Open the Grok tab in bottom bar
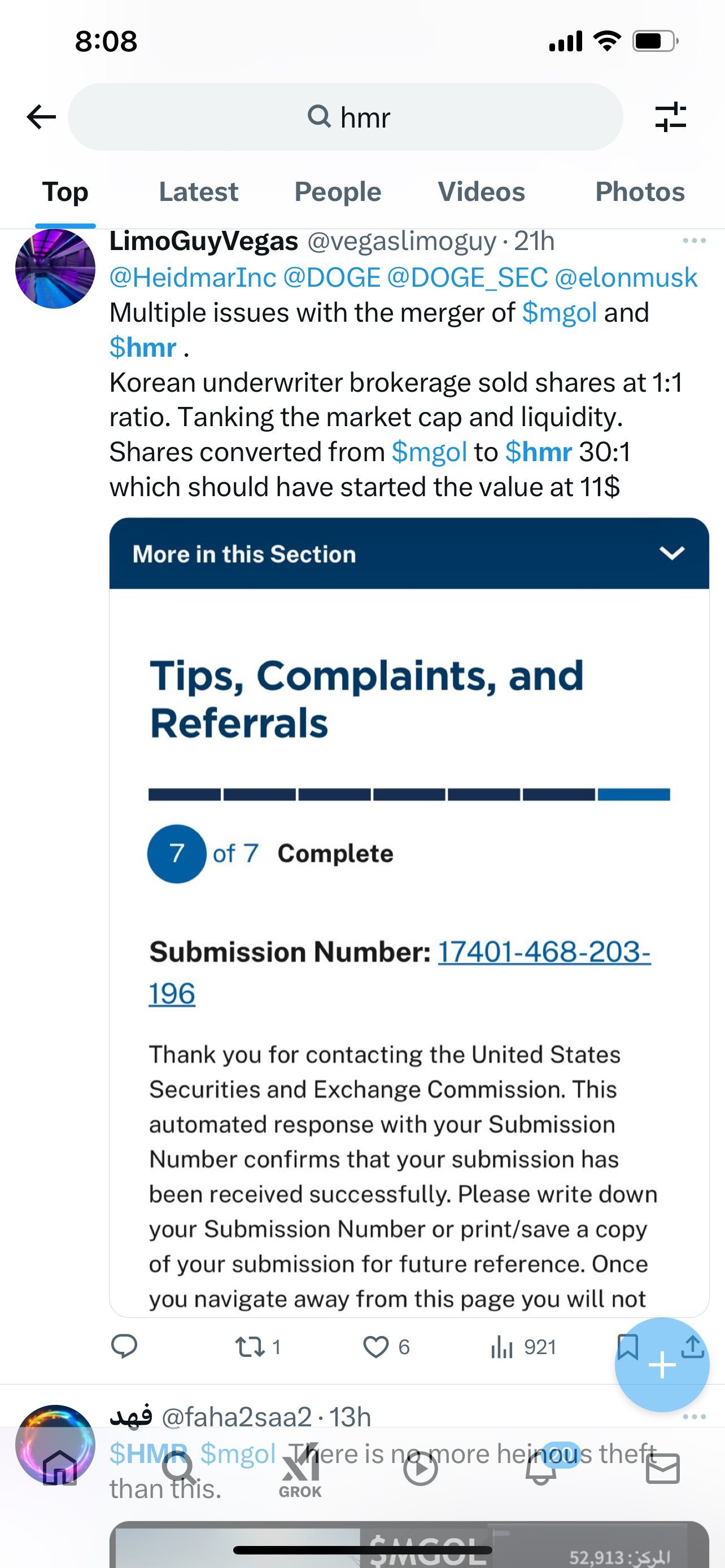725x1568 pixels. coord(300,1470)
